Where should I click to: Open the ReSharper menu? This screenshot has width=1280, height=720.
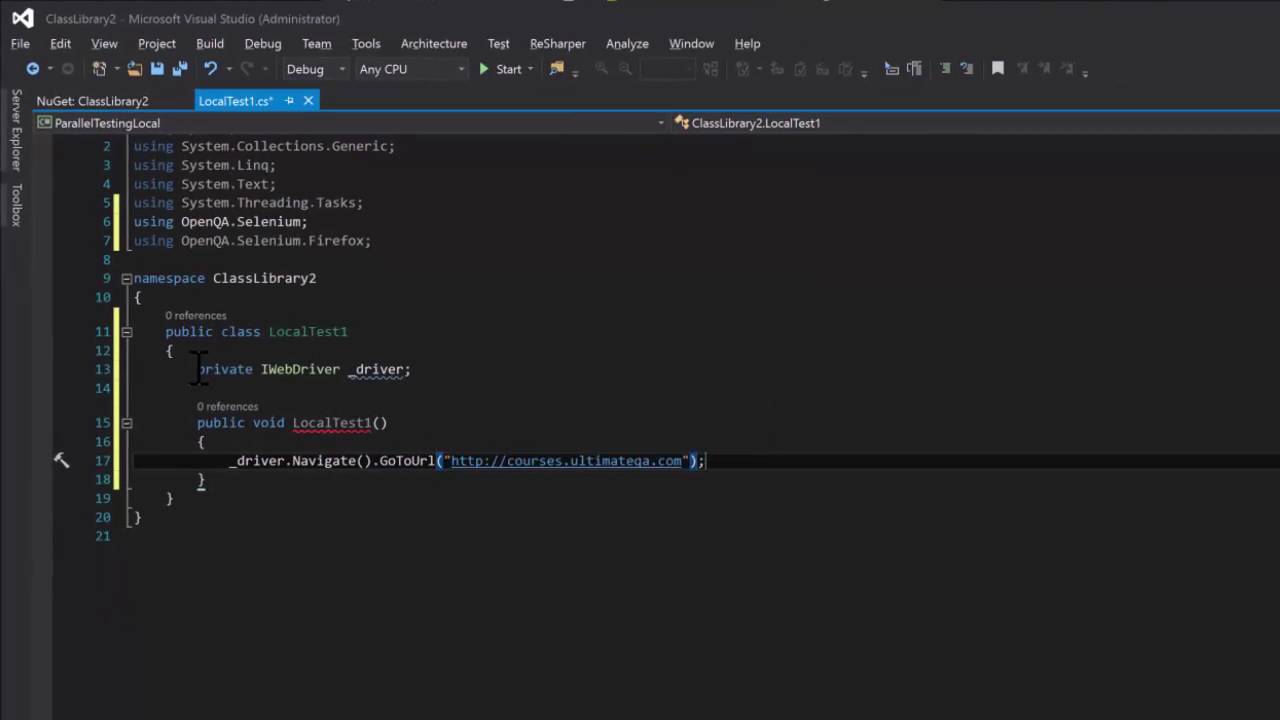558,43
